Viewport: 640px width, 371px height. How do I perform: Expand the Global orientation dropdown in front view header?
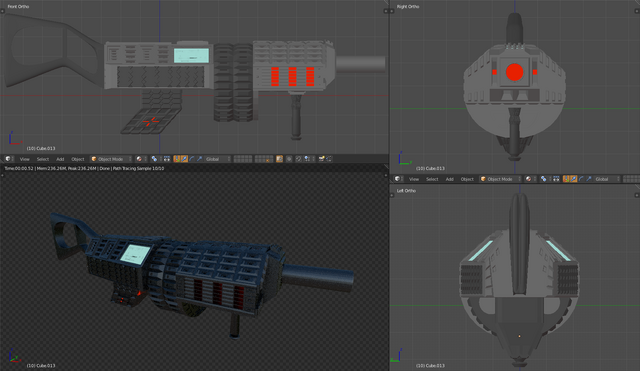pos(218,159)
